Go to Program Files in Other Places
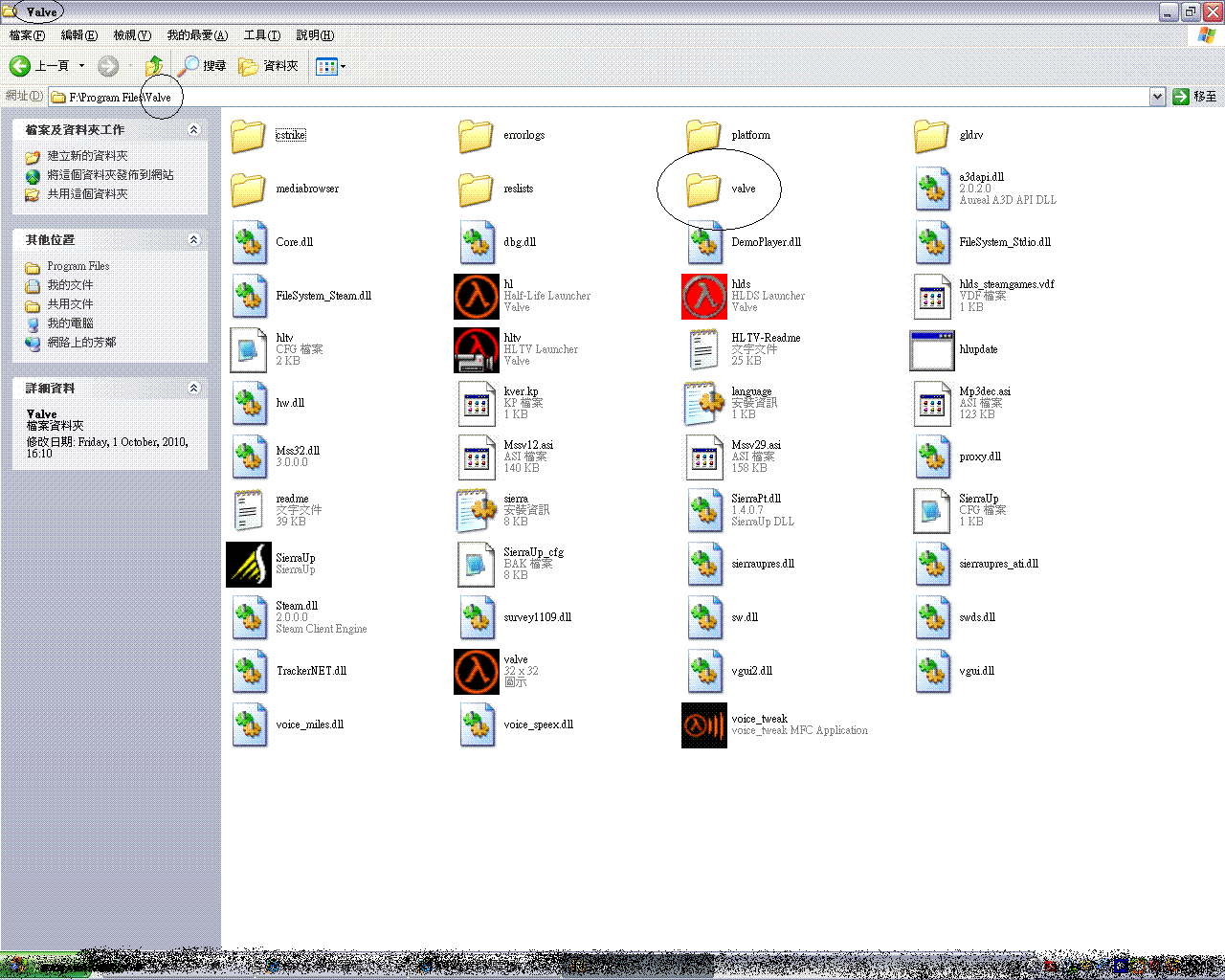This screenshot has height=980, width=1225. [x=78, y=266]
